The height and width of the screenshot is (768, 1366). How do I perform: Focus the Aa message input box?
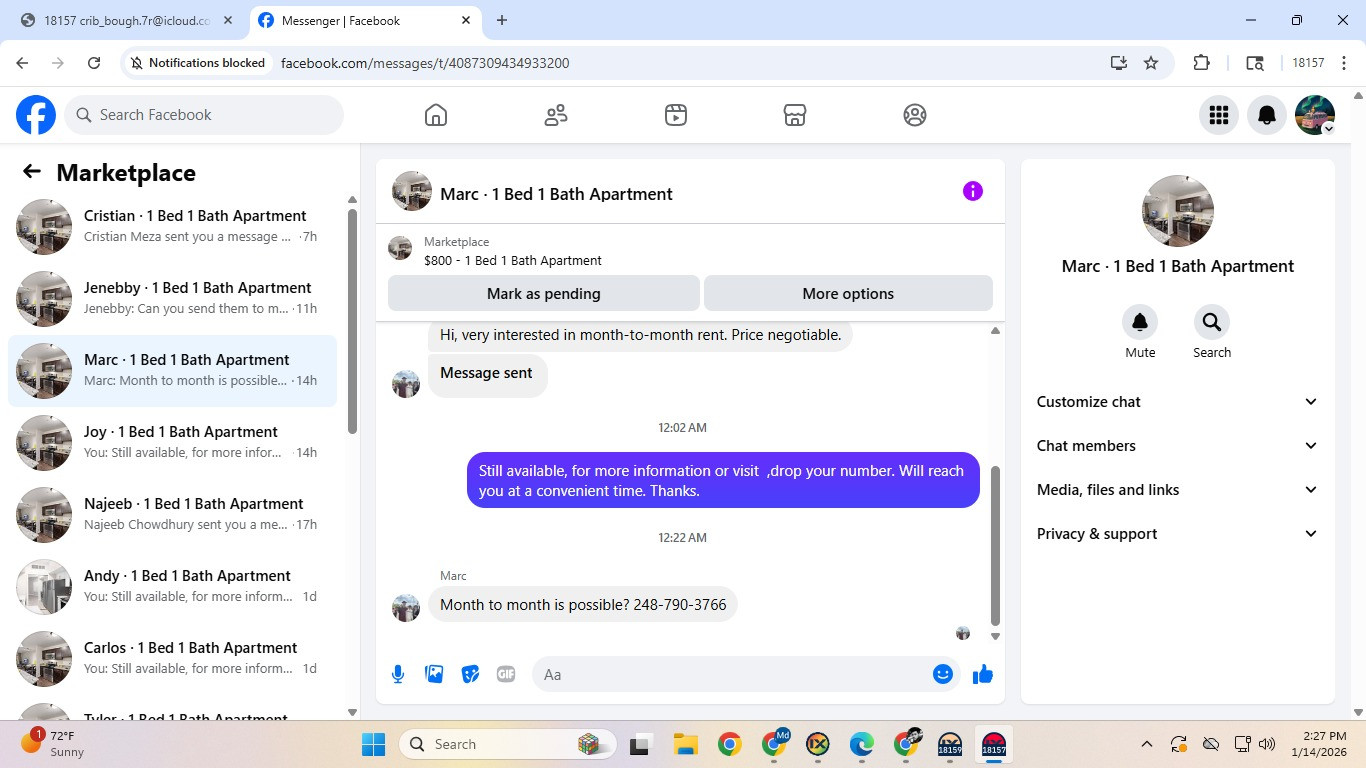[x=746, y=674]
